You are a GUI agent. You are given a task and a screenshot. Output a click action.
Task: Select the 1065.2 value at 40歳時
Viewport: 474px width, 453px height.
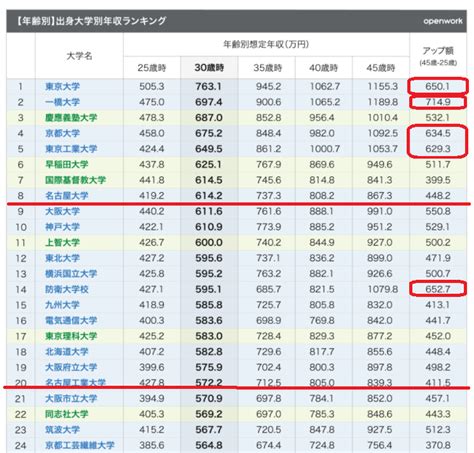(325, 102)
